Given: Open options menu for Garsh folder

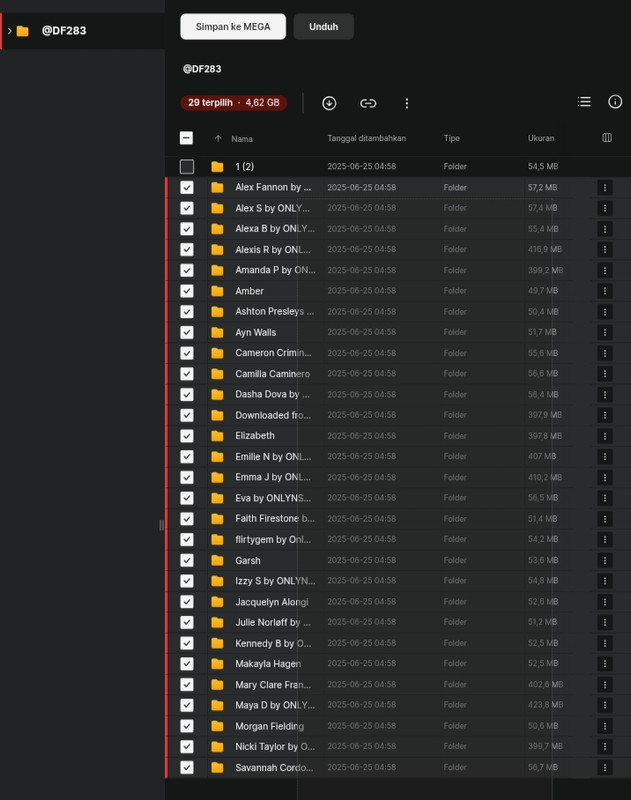Looking at the screenshot, I should tap(605, 560).
